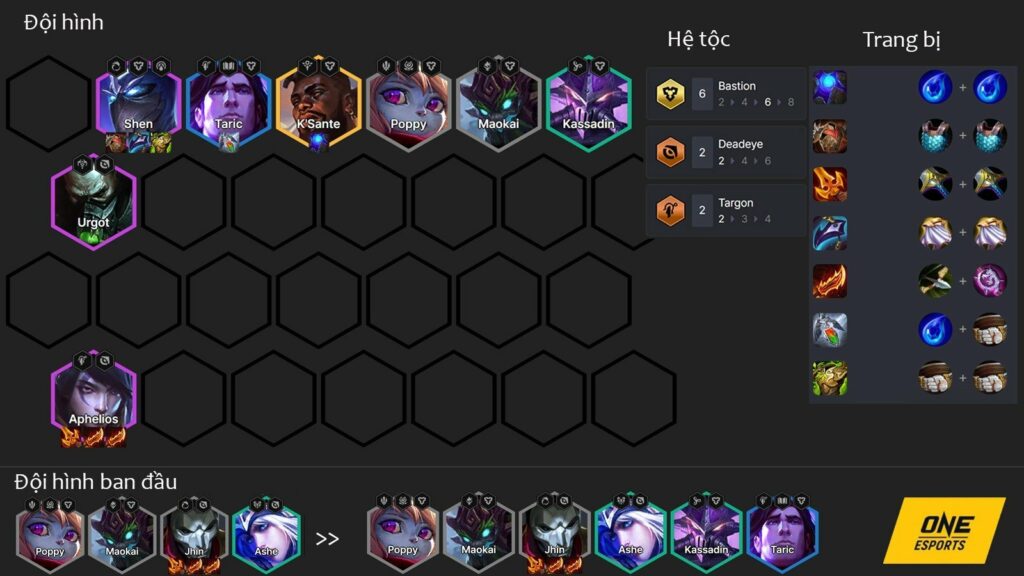Viewport: 1024px width, 576px height.
Task: Click the Trang bị heading
Action: point(901,40)
